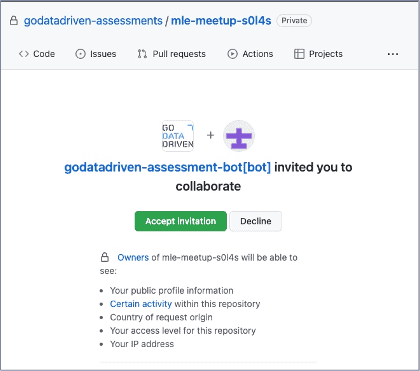Click the Issues circle icon

click(80, 54)
